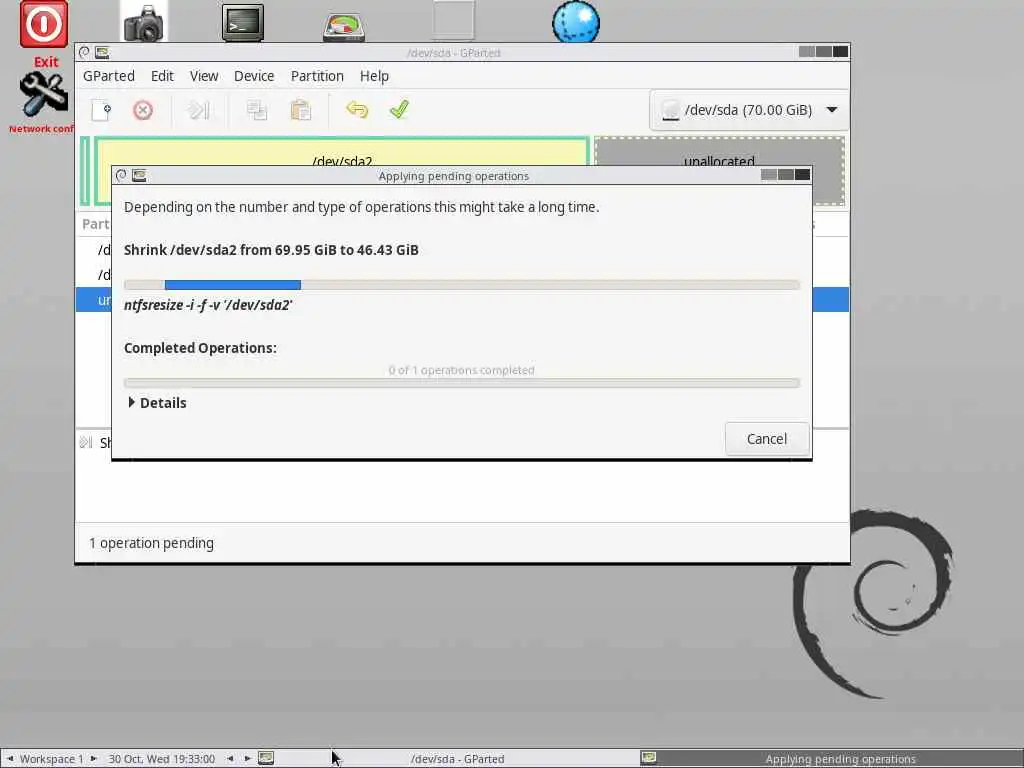1024x768 pixels.
Task: Click the Resize/Move toolbar icon
Action: (x=199, y=110)
